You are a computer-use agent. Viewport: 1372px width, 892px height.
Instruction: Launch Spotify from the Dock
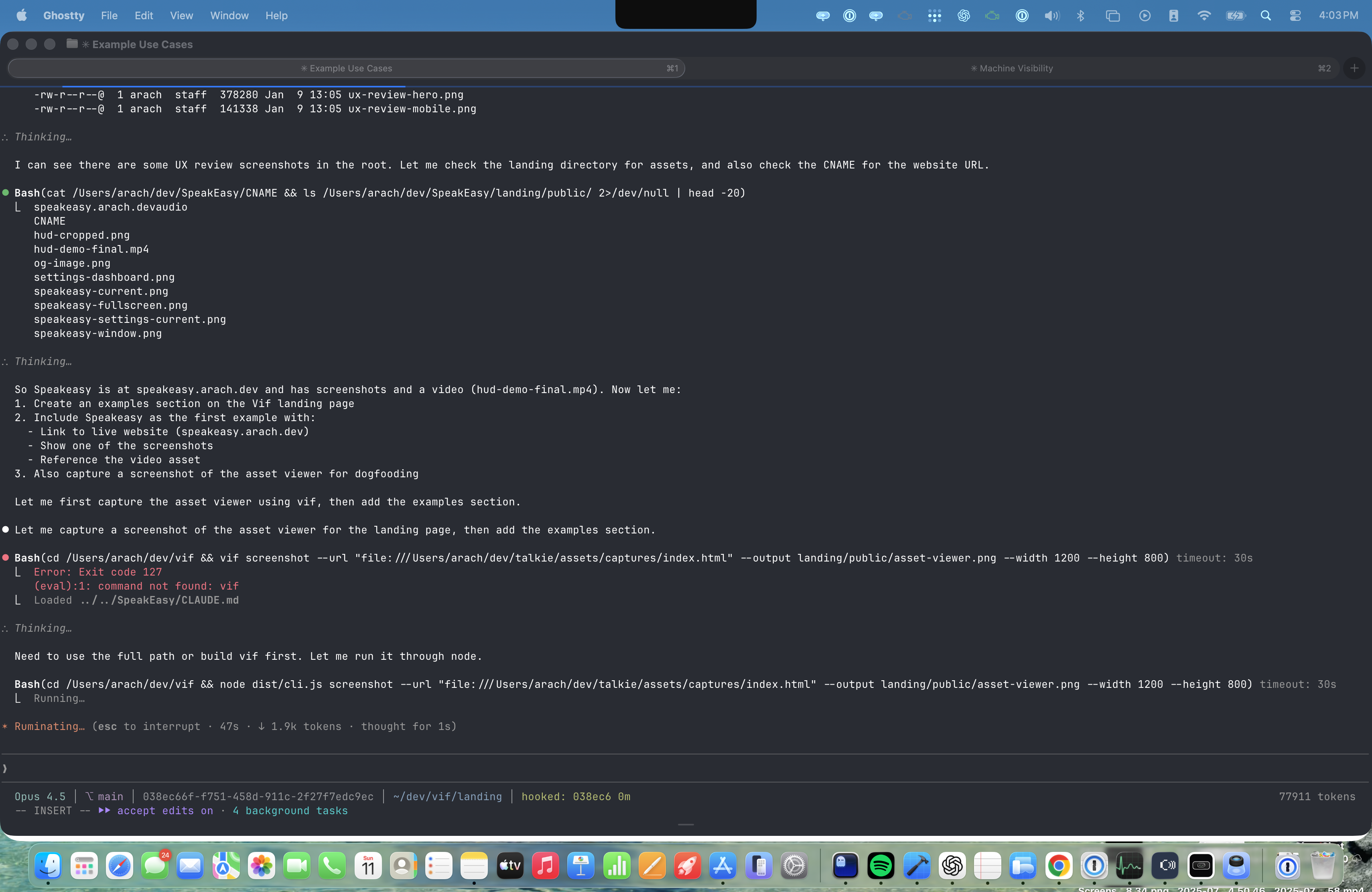(881, 866)
